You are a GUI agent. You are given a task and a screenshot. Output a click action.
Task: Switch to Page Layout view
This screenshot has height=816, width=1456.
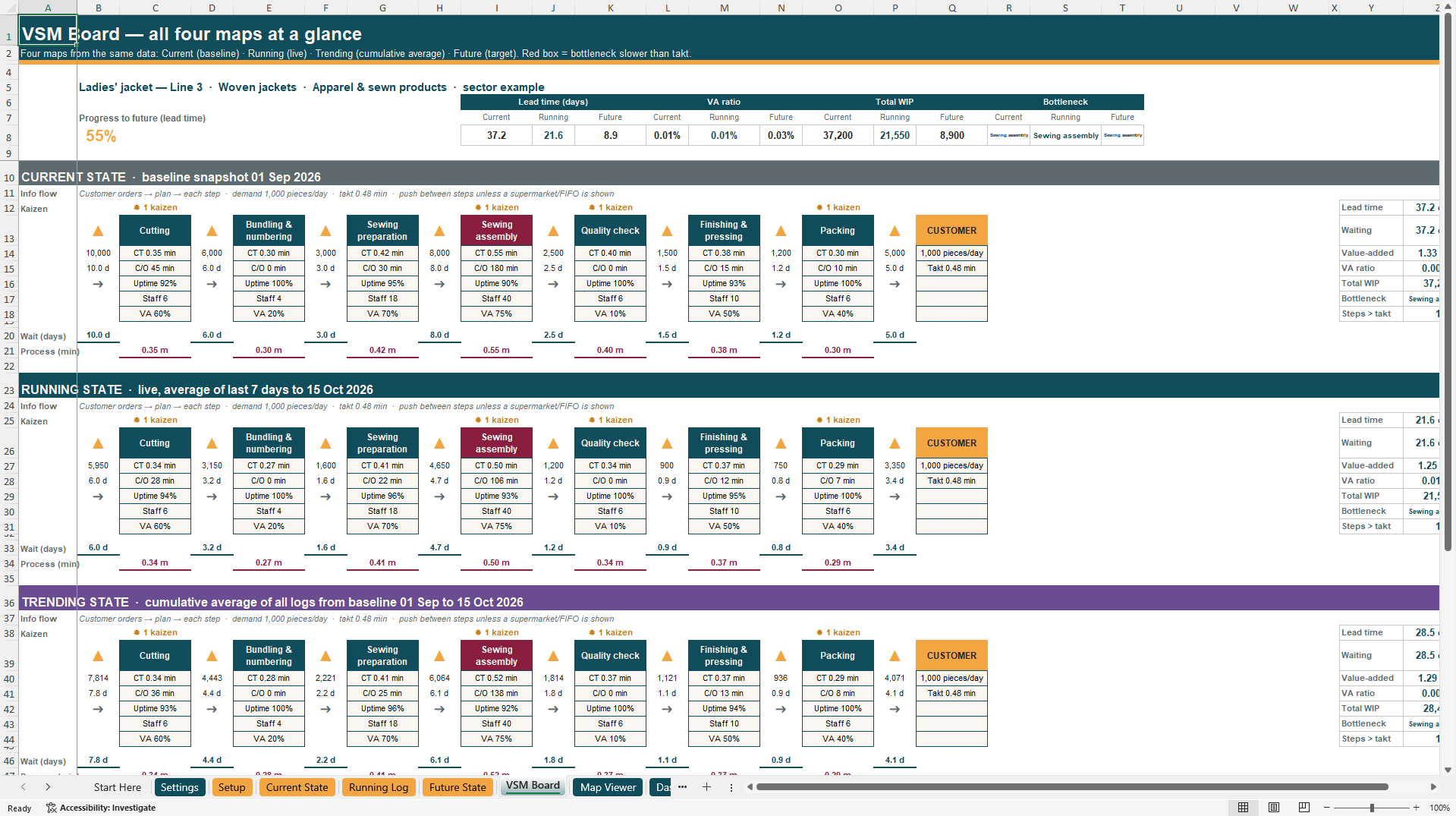(x=1274, y=808)
